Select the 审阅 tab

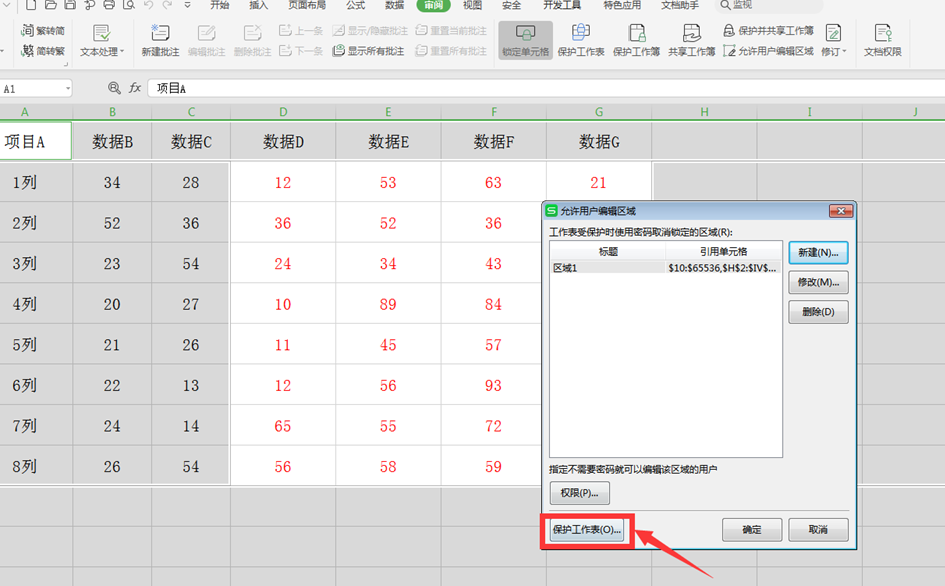(433, 5)
